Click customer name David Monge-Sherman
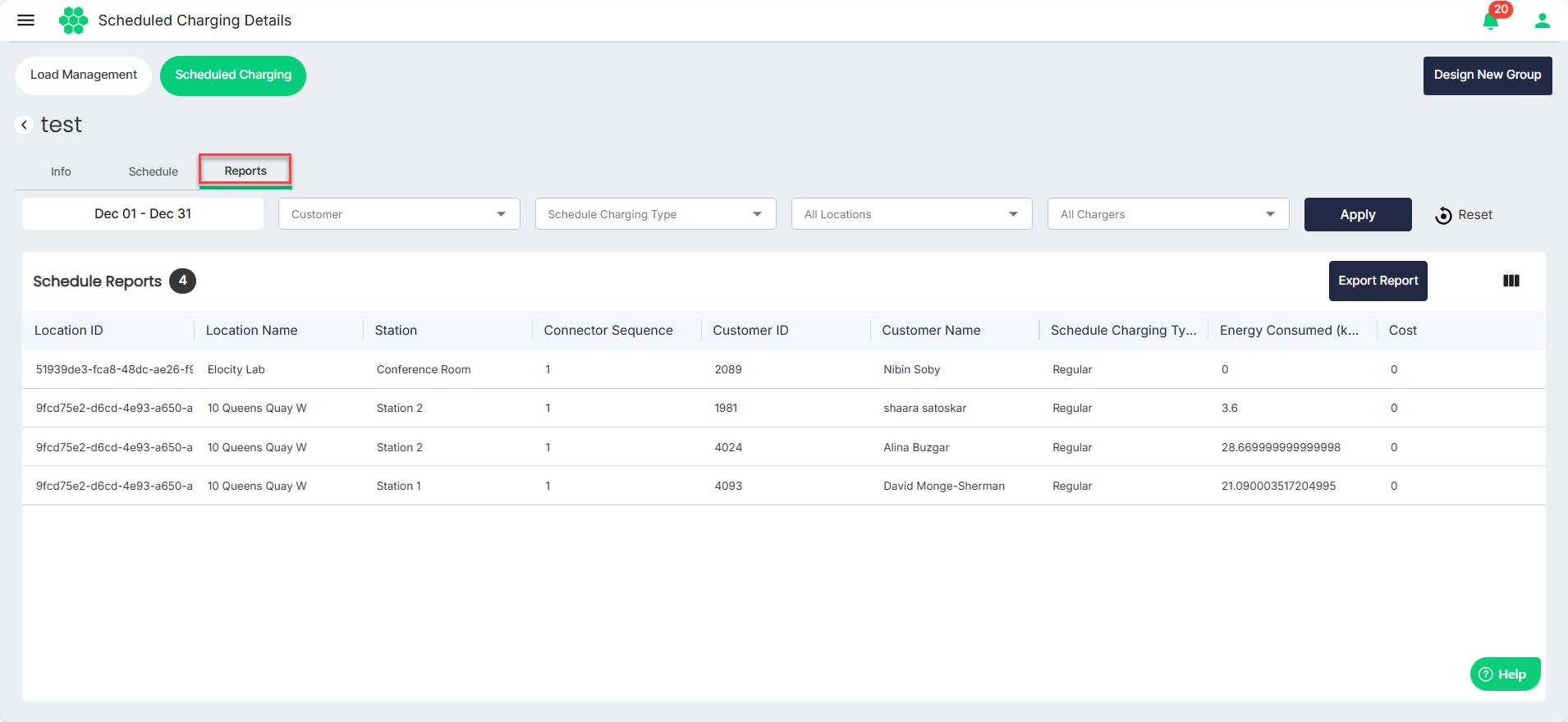This screenshot has width=1568, height=722. pos(944,486)
